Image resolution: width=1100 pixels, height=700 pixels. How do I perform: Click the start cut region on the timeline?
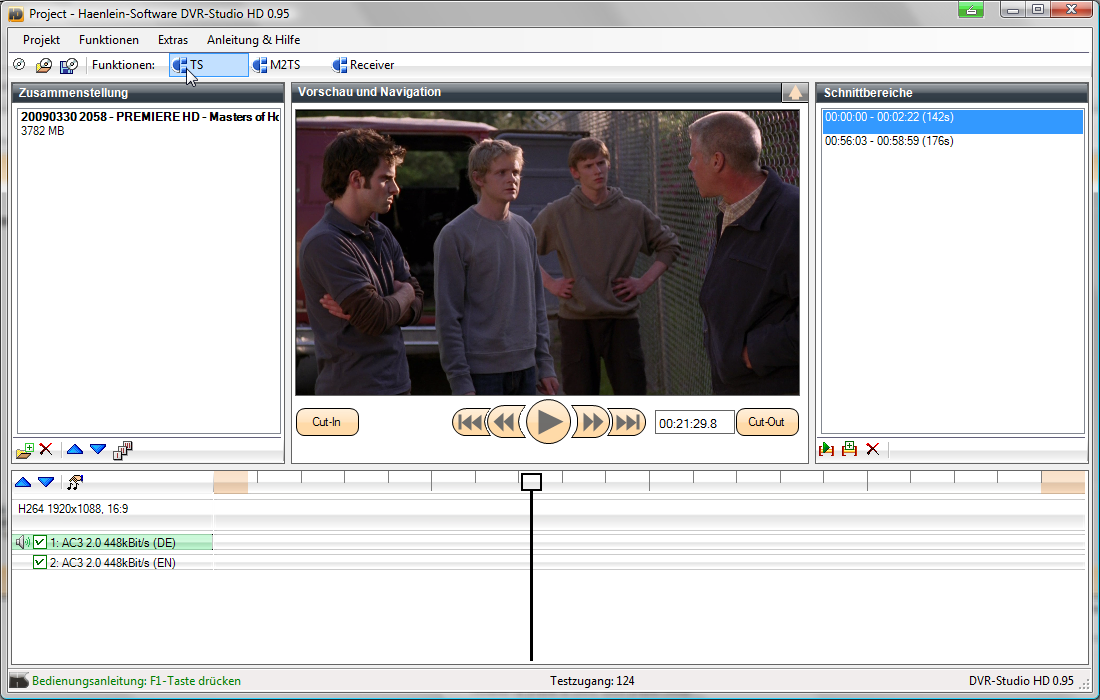(x=231, y=483)
